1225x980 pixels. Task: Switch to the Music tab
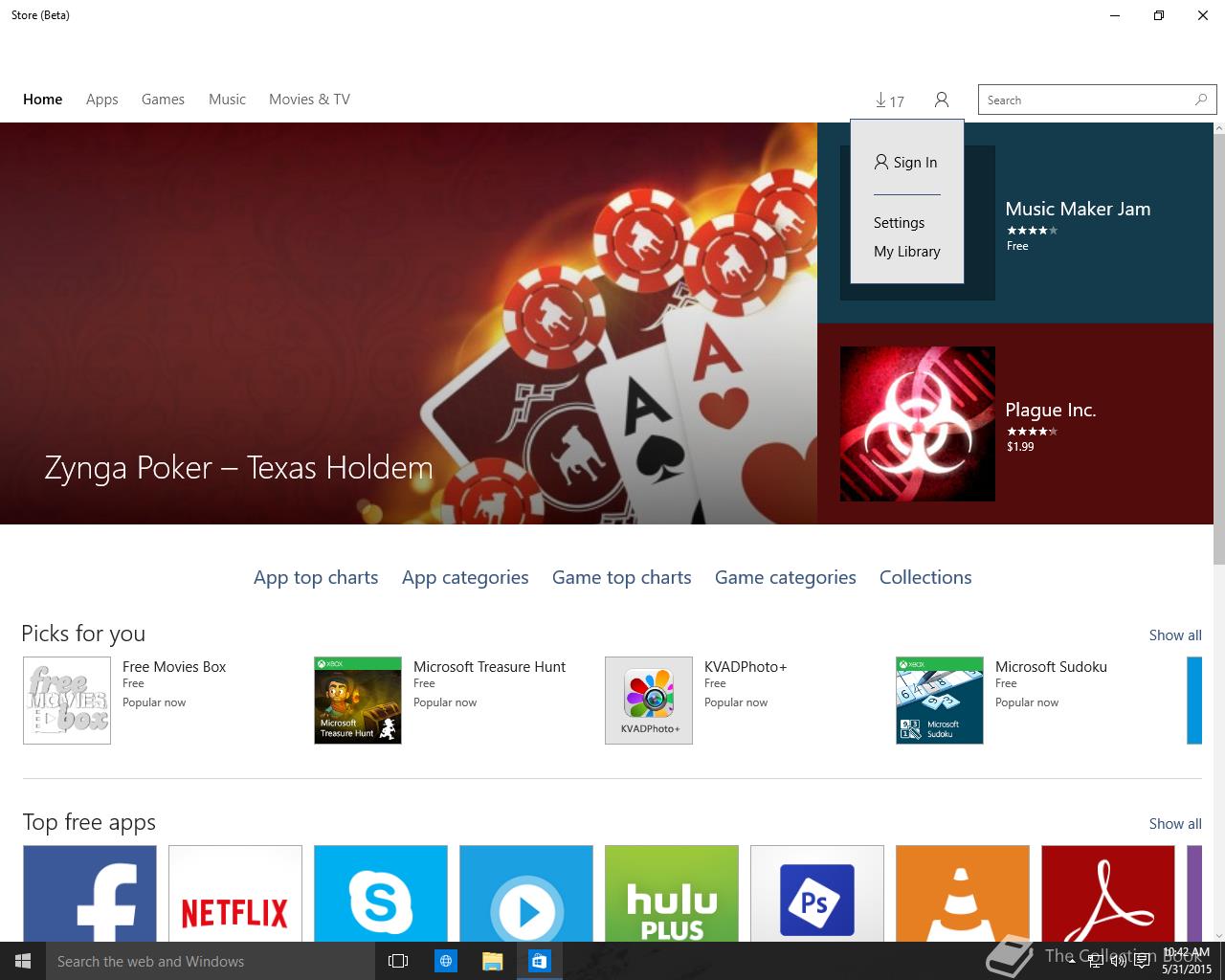tap(227, 100)
